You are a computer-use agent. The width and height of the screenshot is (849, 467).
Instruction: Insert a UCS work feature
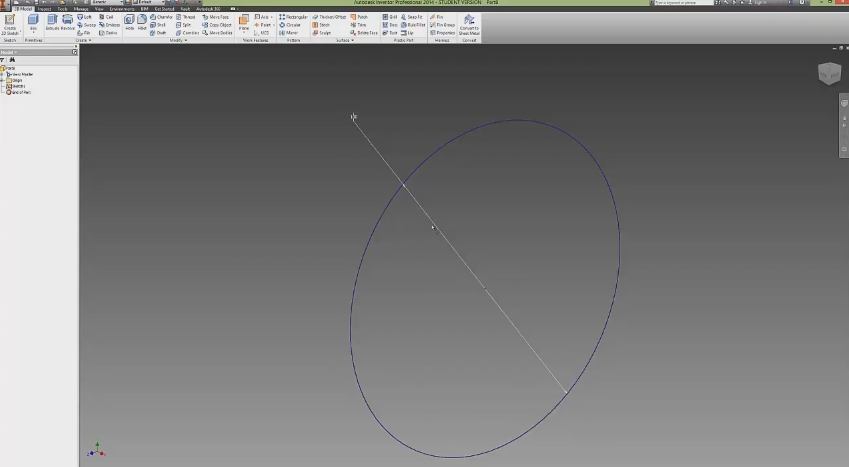pos(262,33)
